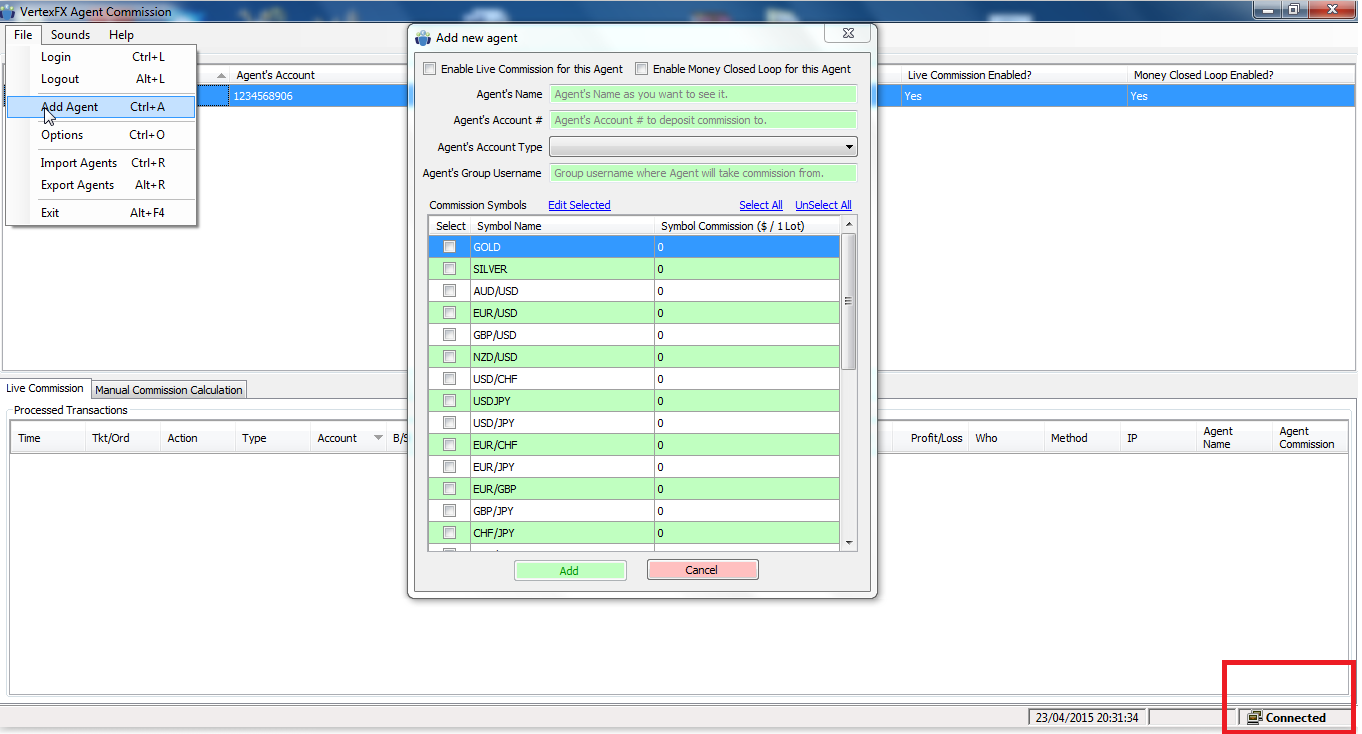Tick the EUR/GBP symbol checkbox
1362x734 pixels.
450,489
